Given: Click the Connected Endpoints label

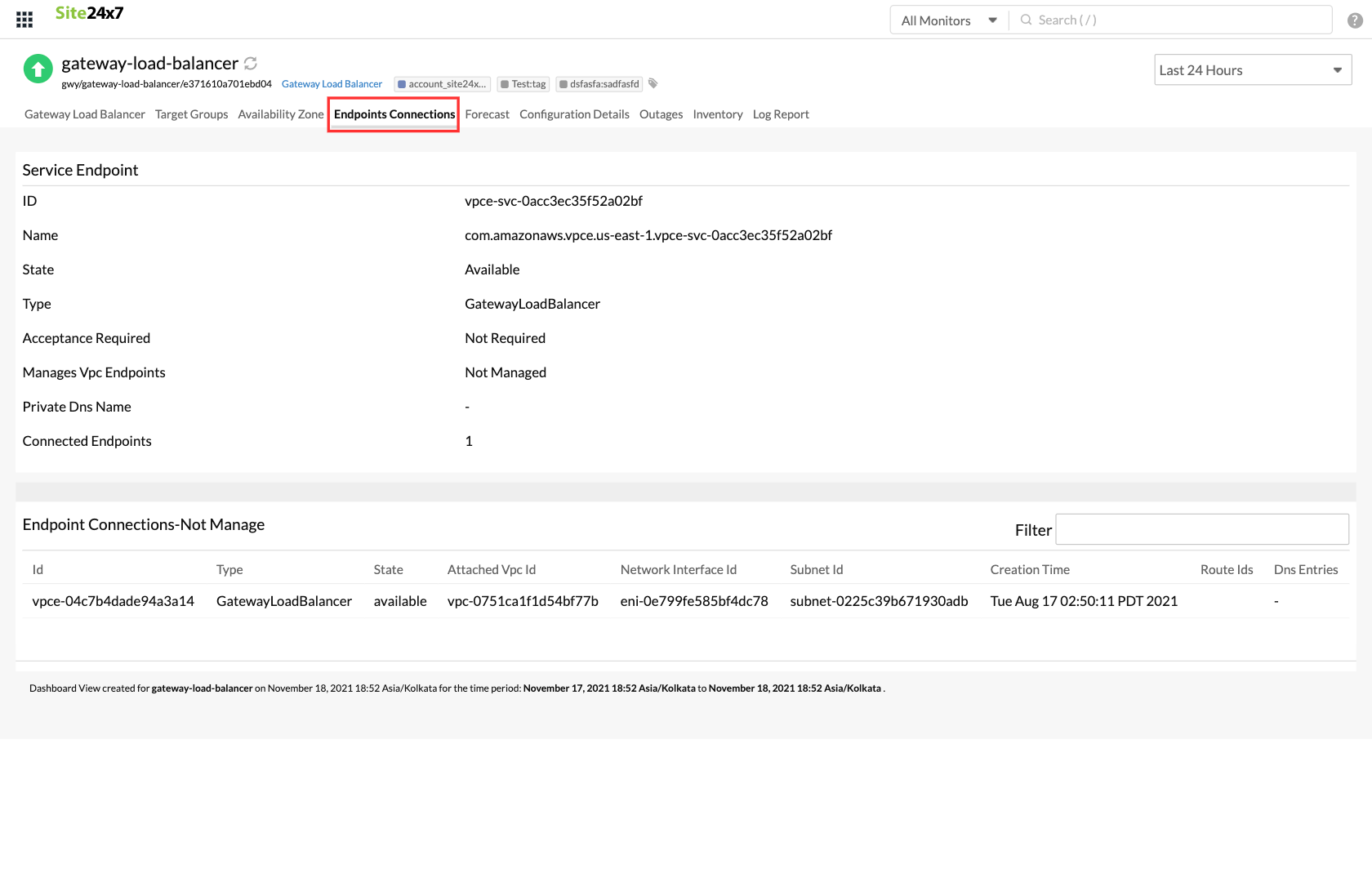Looking at the screenshot, I should pyautogui.click(x=87, y=441).
